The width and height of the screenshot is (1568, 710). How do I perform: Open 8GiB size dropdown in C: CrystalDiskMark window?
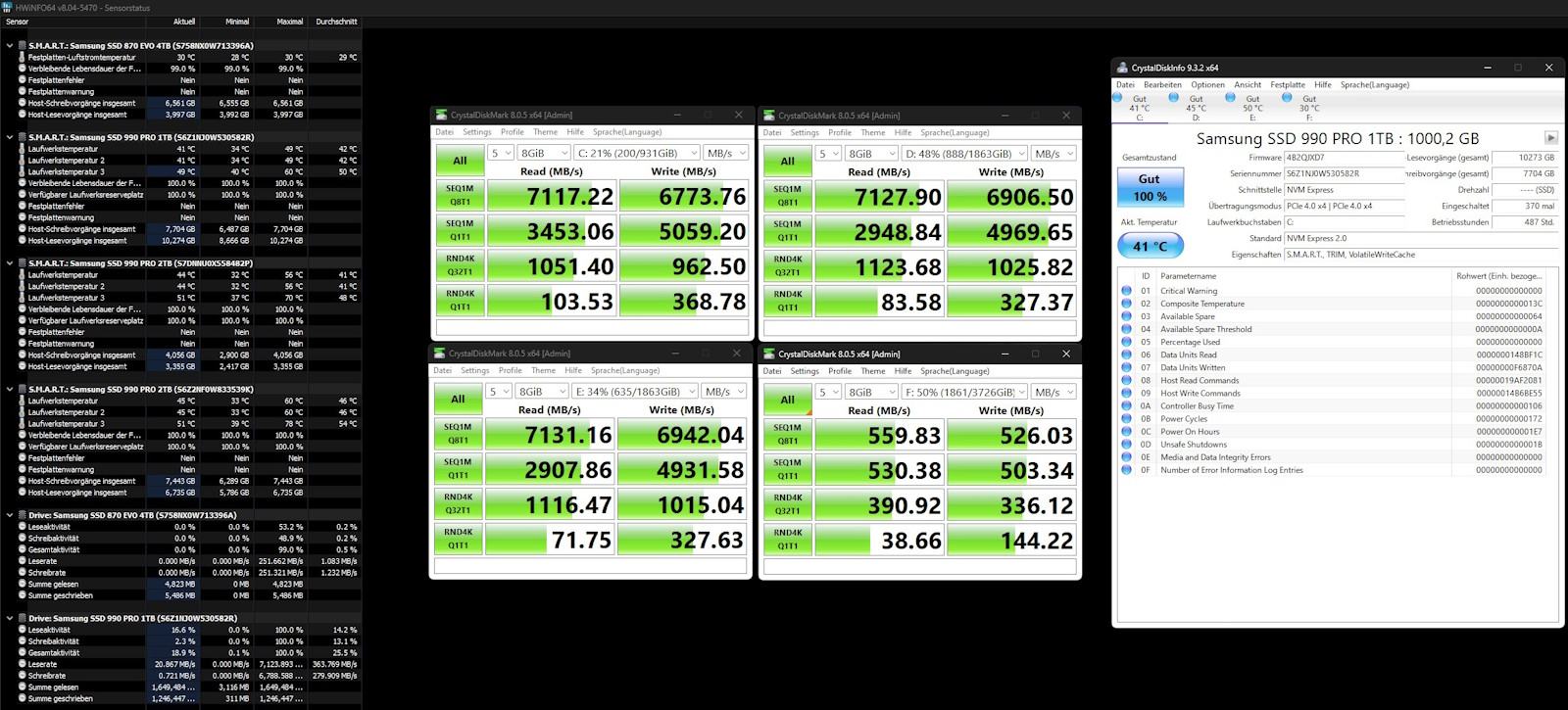(x=544, y=153)
